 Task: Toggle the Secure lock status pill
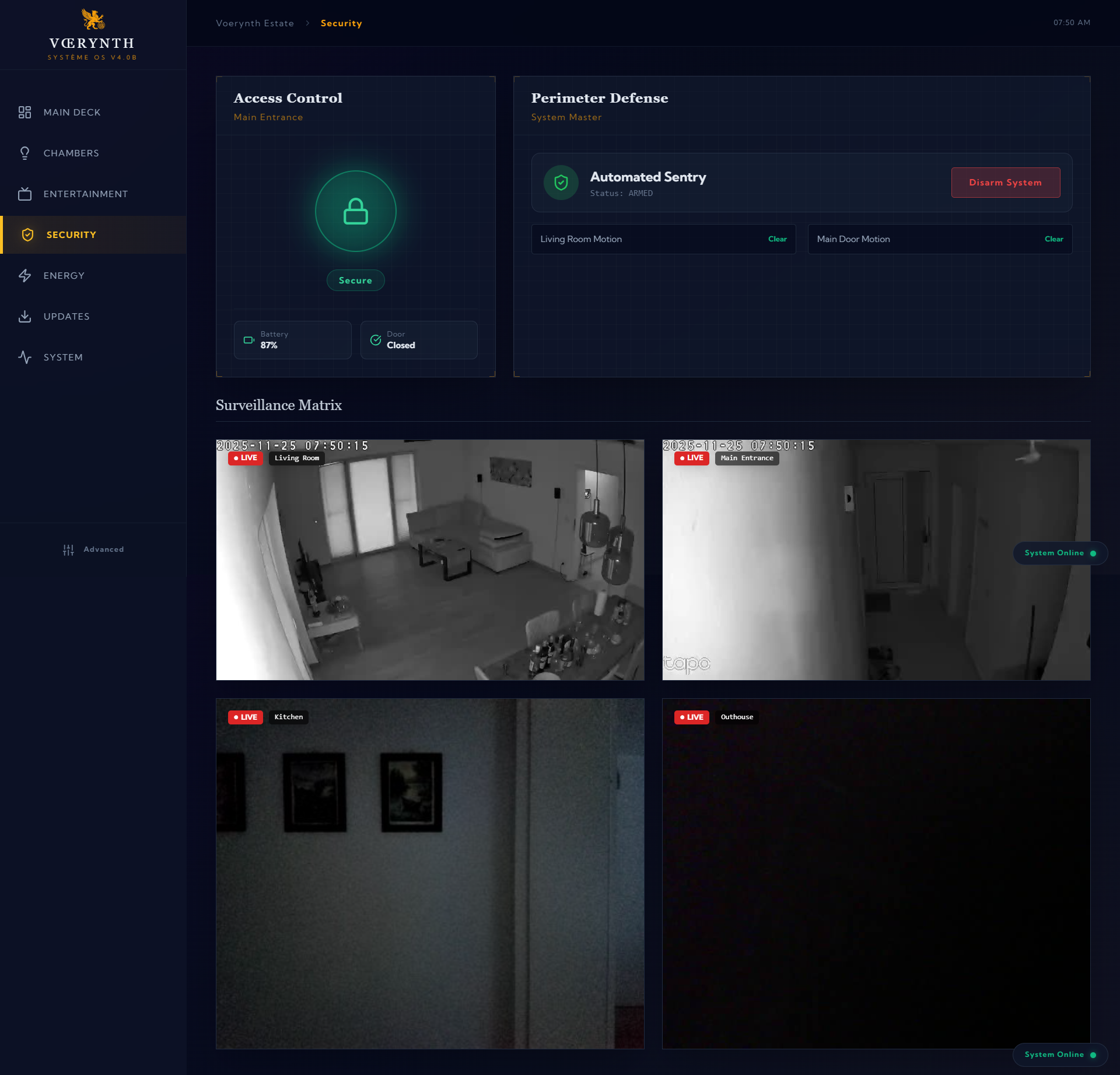pyautogui.click(x=355, y=281)
